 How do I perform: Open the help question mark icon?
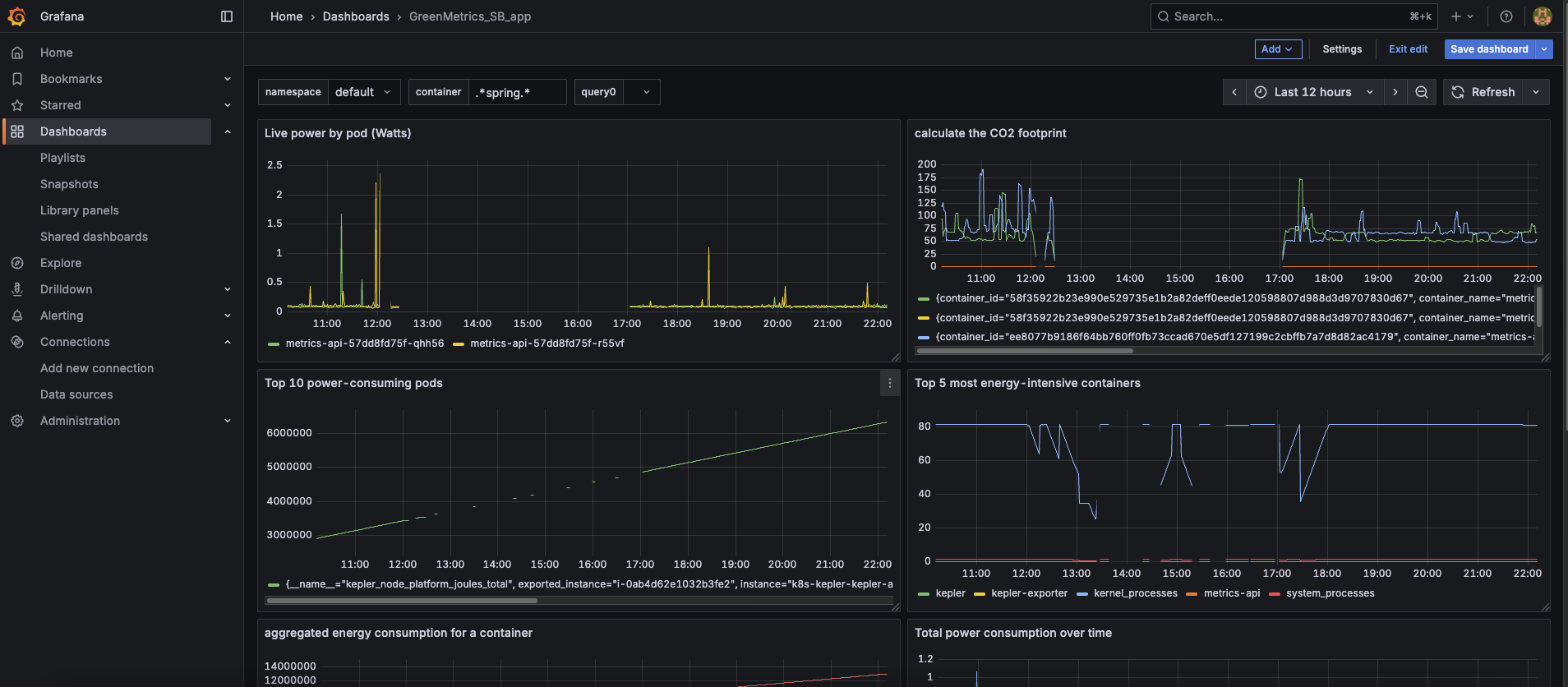click(1506, 16)
